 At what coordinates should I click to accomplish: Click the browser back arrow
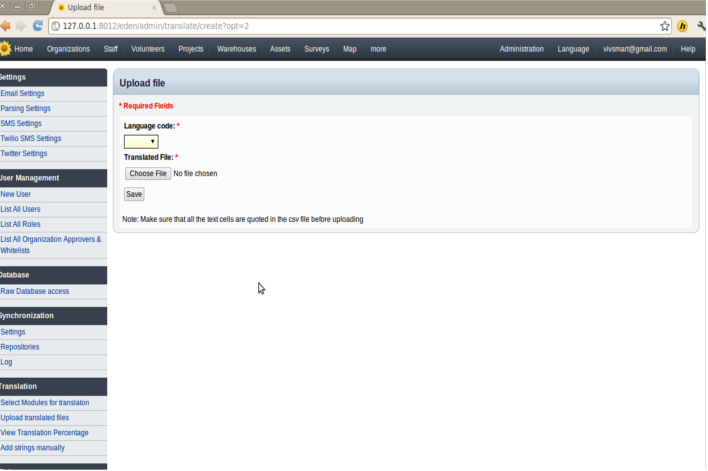(5, 25)
